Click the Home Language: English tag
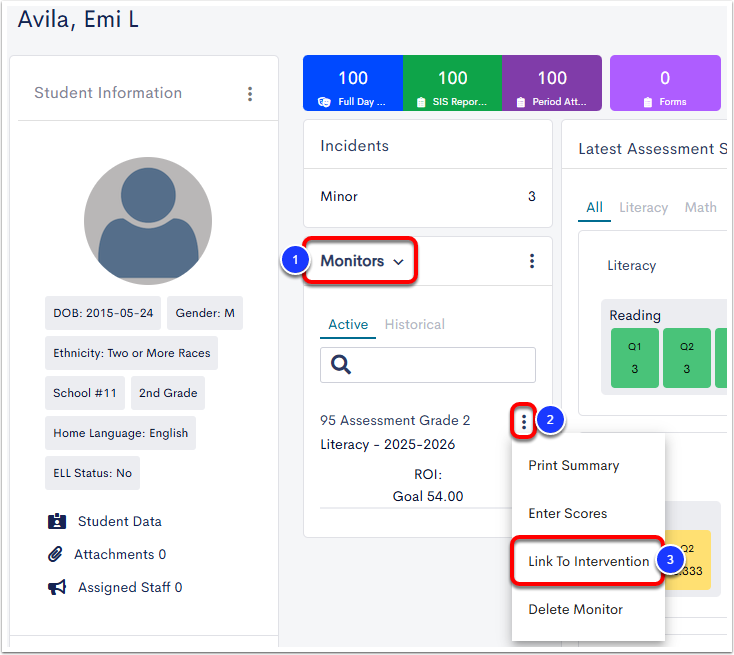This screenshot has height=655, width=734. pos(120,433)
